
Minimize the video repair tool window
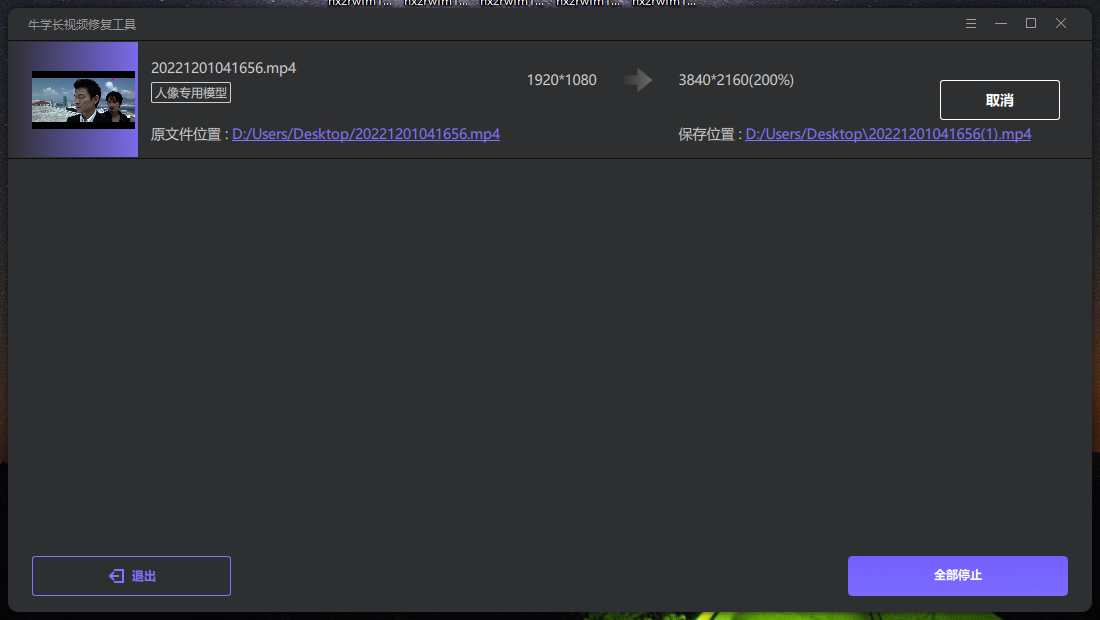point(1001,24)
